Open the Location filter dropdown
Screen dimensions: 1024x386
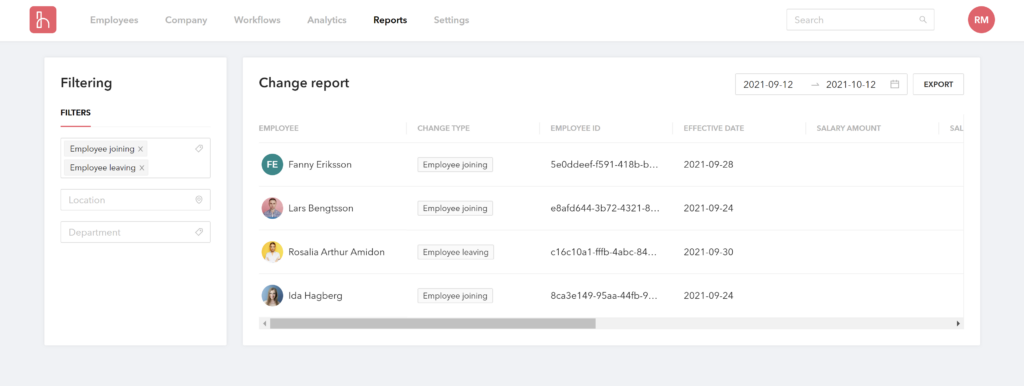click(135, 200)
